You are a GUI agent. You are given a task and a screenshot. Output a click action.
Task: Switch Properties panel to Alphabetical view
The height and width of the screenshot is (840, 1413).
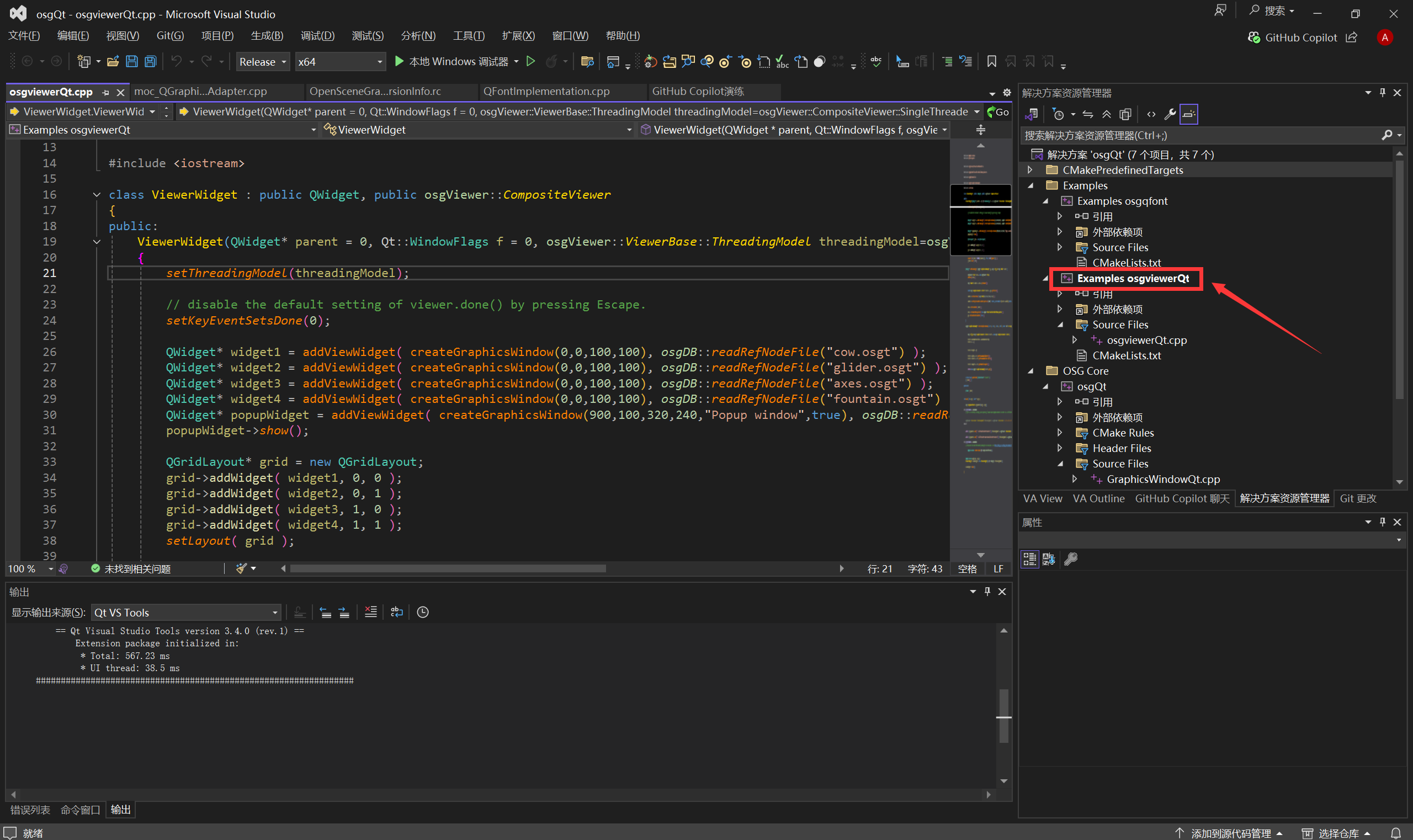click(1048, 559)
